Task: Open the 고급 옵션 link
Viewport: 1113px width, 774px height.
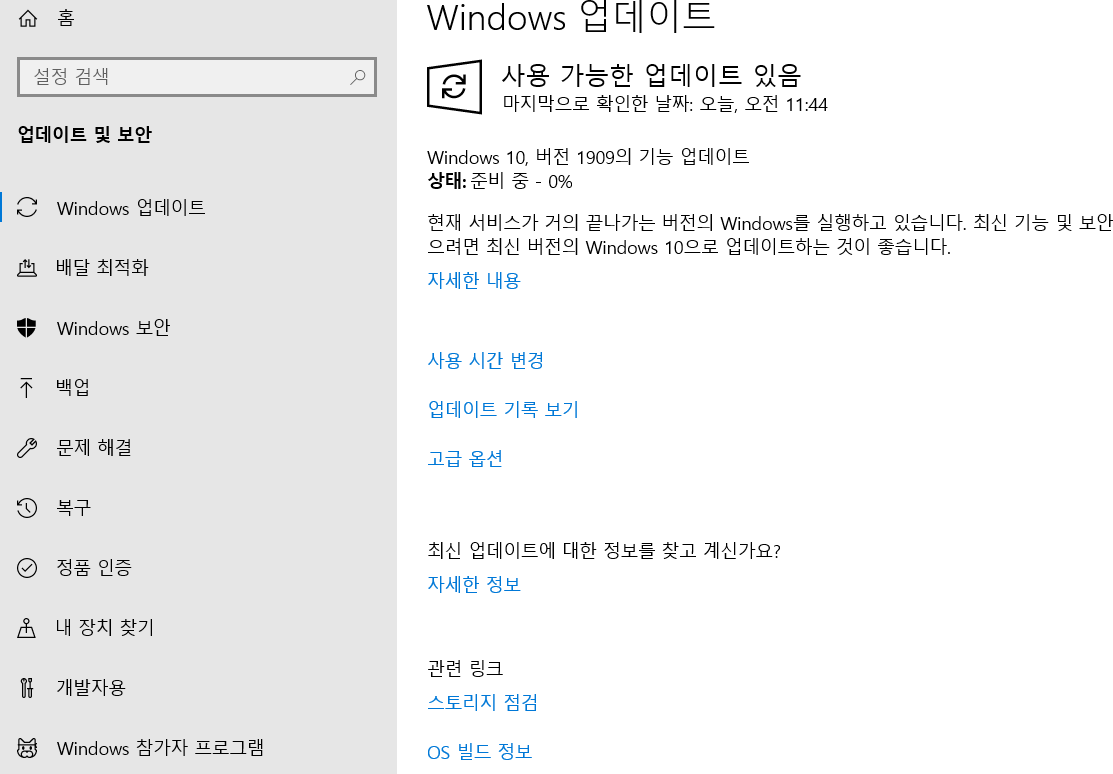Action: [465, 459]
